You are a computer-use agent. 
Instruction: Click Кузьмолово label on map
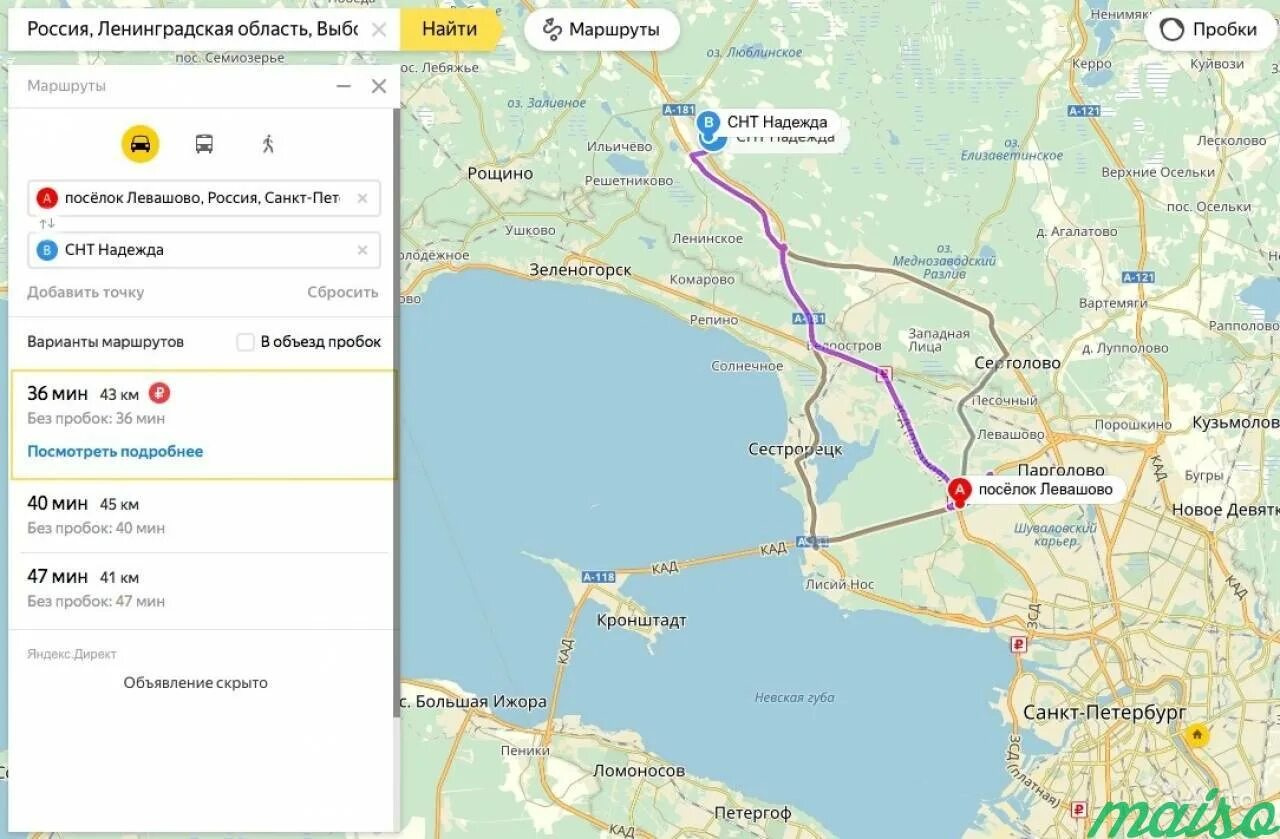click(x=1236, y=423)
